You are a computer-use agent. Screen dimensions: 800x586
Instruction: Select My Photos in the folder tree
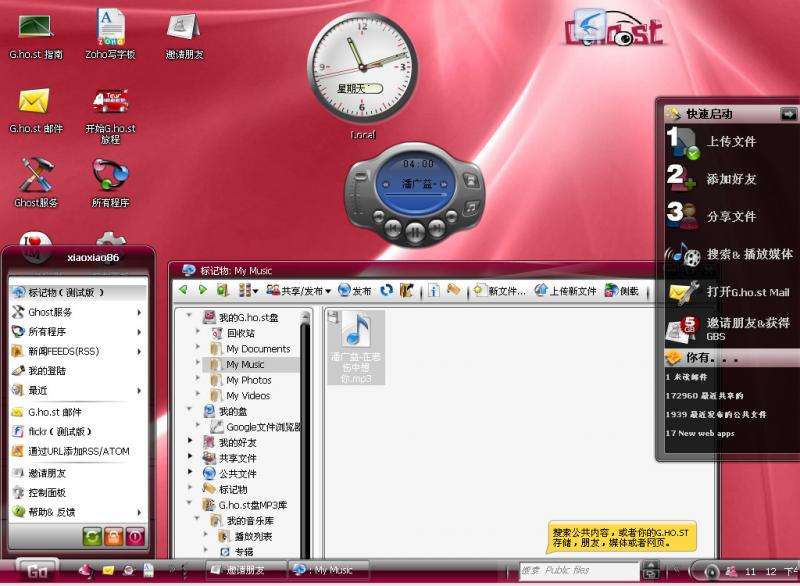[241, 380]
